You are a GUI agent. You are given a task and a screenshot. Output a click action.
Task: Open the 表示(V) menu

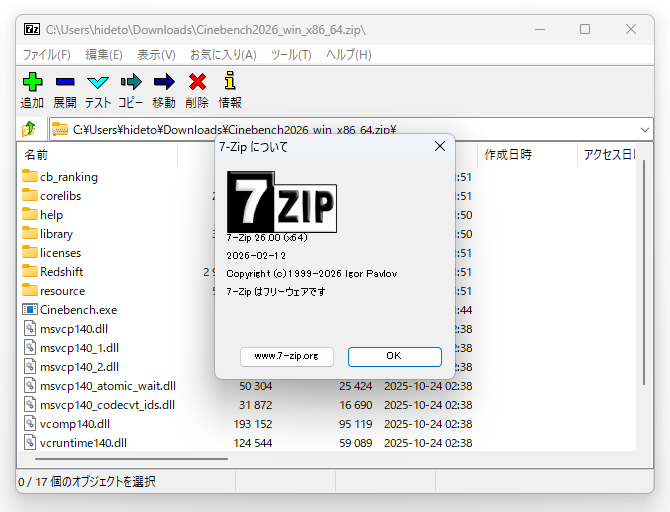156,55
